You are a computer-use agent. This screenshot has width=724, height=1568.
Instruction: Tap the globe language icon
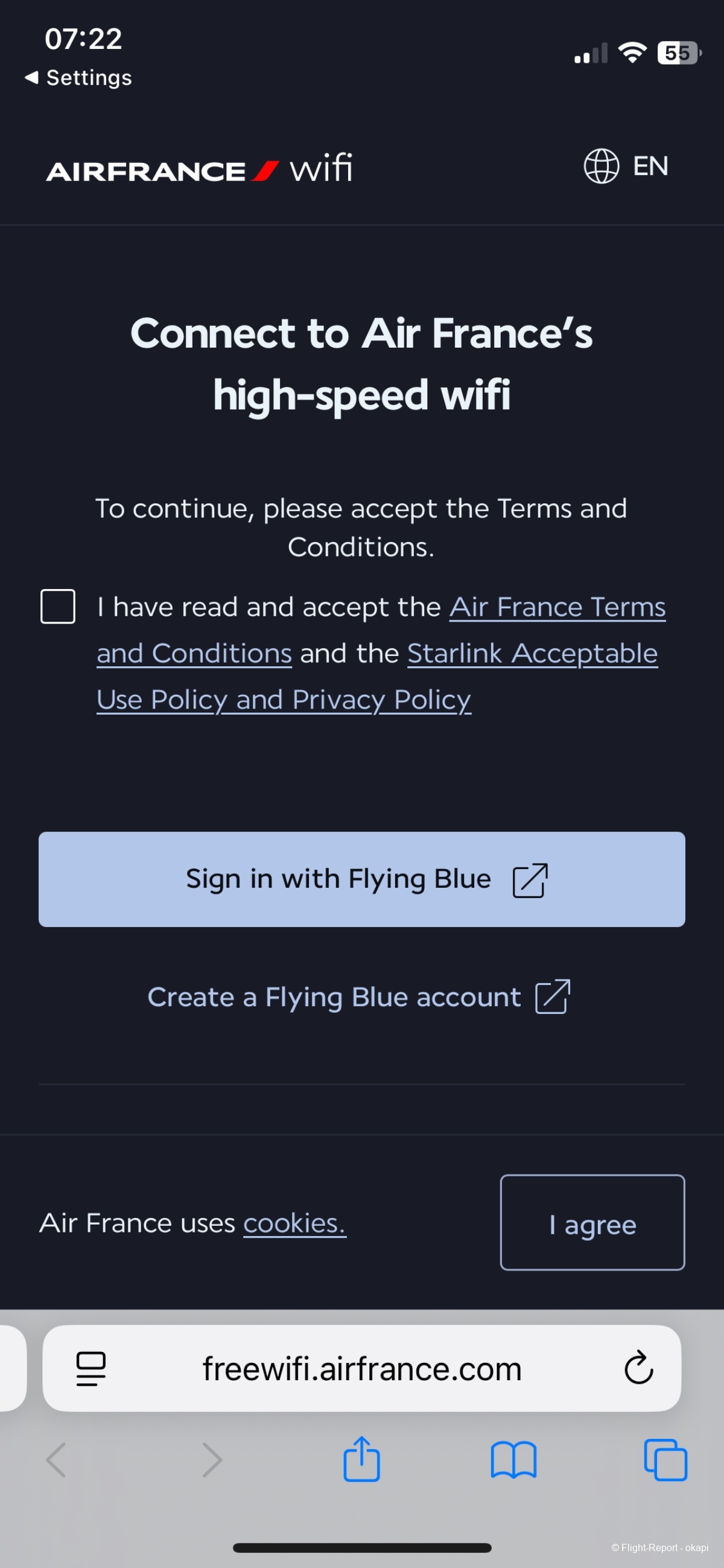601,166
